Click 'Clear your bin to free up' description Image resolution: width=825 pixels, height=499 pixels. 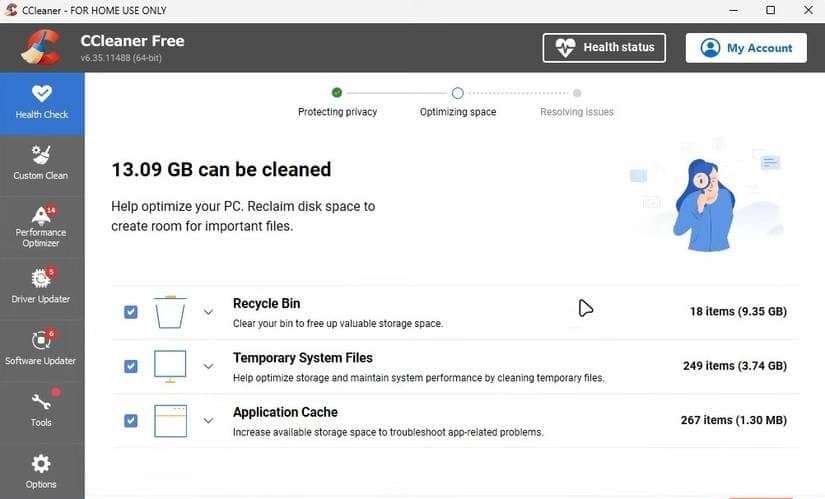coord(337,323)
